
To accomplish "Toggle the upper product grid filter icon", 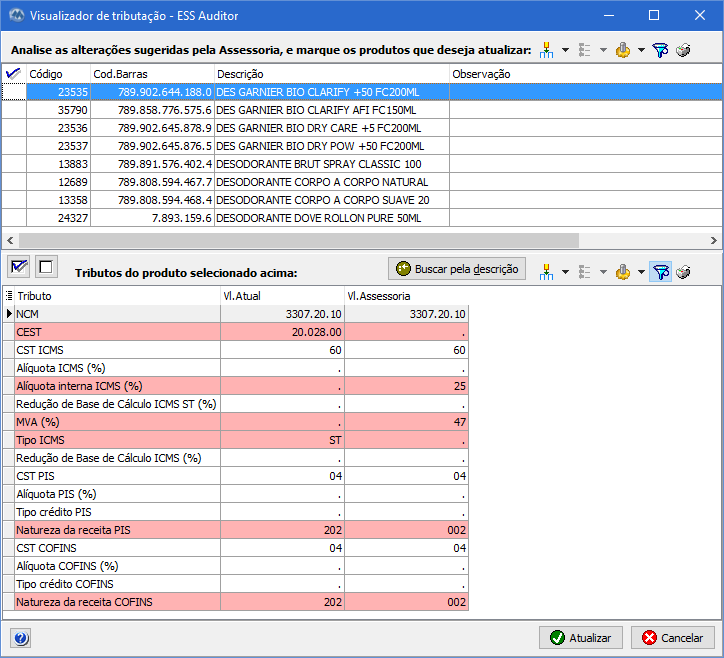I will click(x=660, y=50).
